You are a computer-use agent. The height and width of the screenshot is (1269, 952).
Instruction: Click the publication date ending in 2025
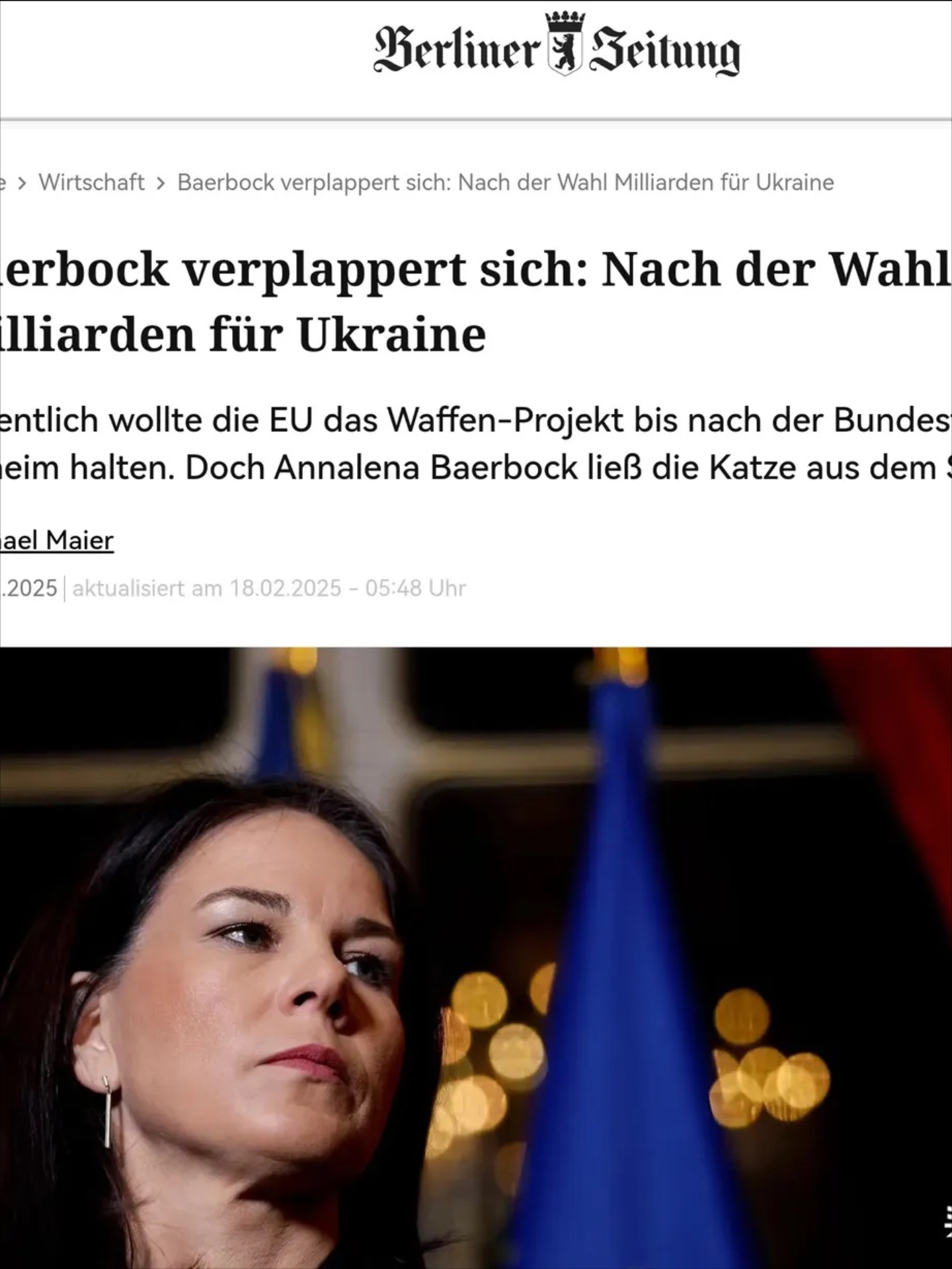click(29, 588)
